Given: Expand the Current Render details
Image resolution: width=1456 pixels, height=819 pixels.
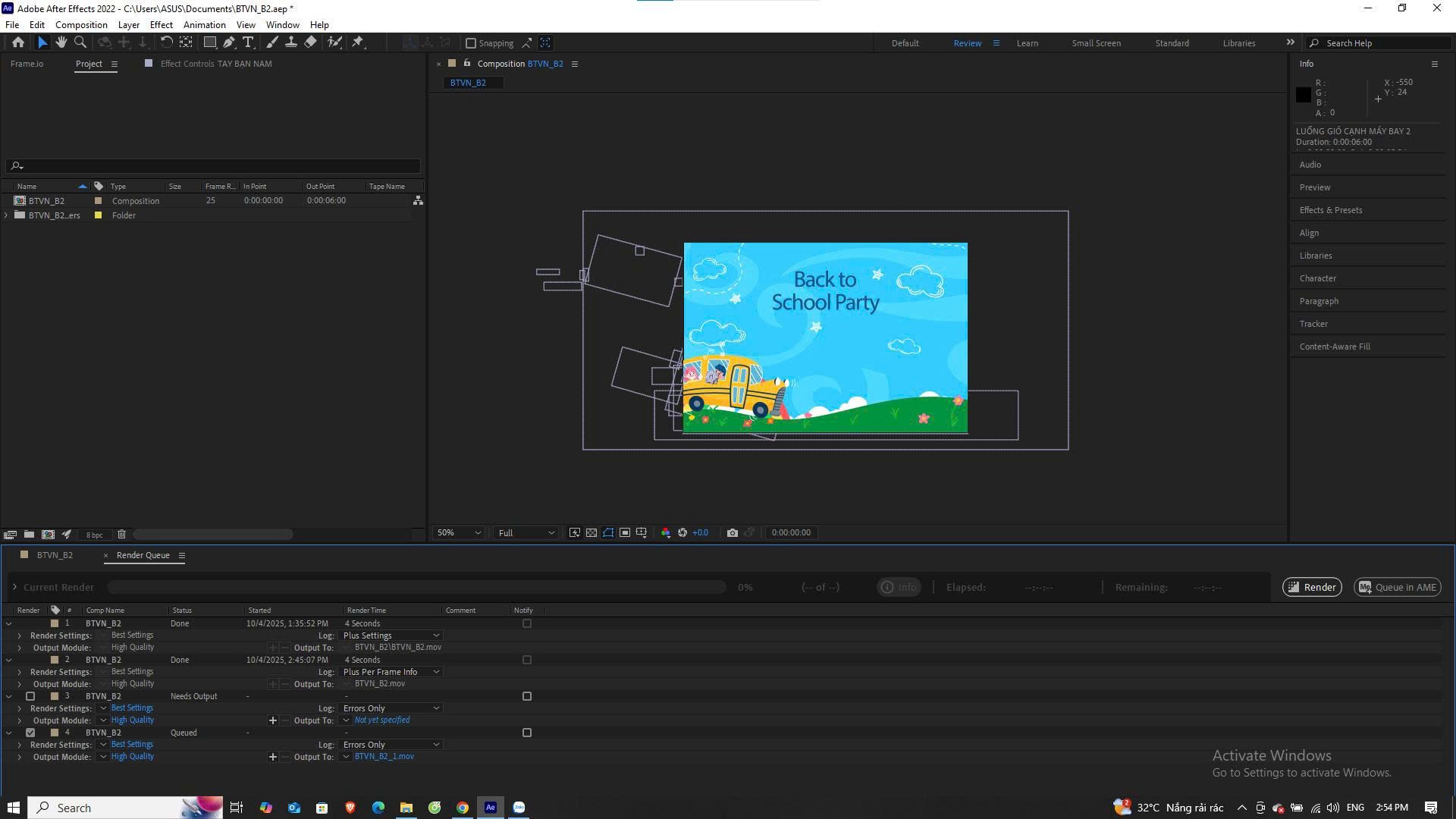Looking at the screenshot, I should tap(14, 587).
